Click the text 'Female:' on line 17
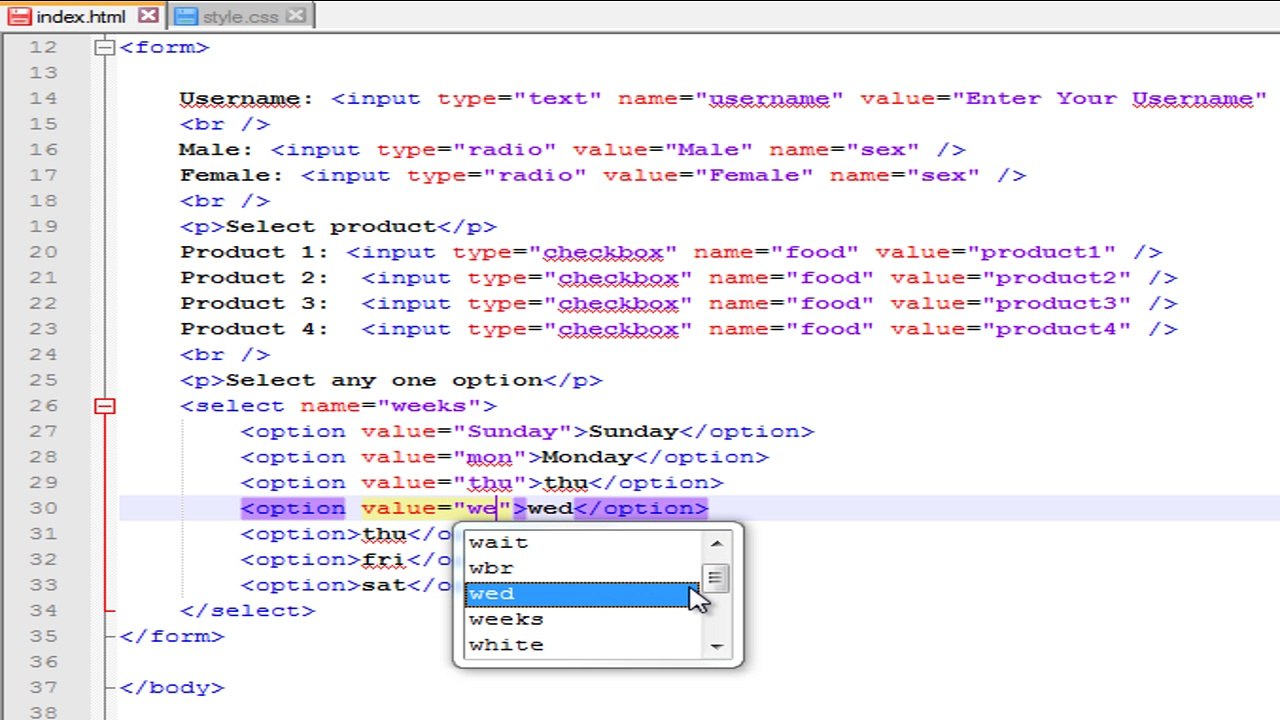Viewport: 1280px width, 720px height. pos(231,175)
